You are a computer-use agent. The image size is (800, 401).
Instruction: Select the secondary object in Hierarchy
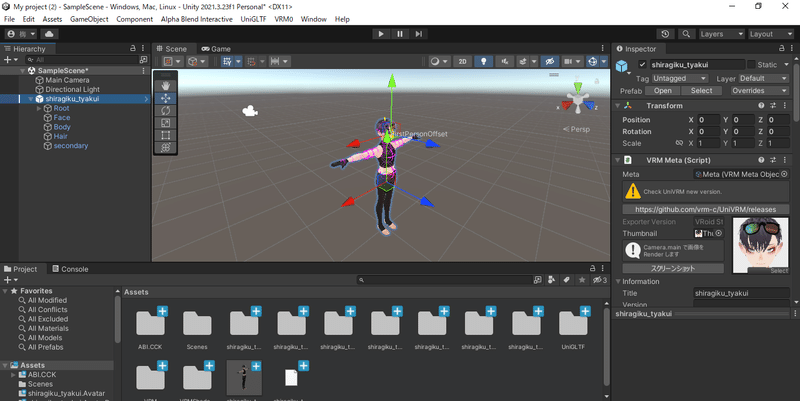point(70,145)
